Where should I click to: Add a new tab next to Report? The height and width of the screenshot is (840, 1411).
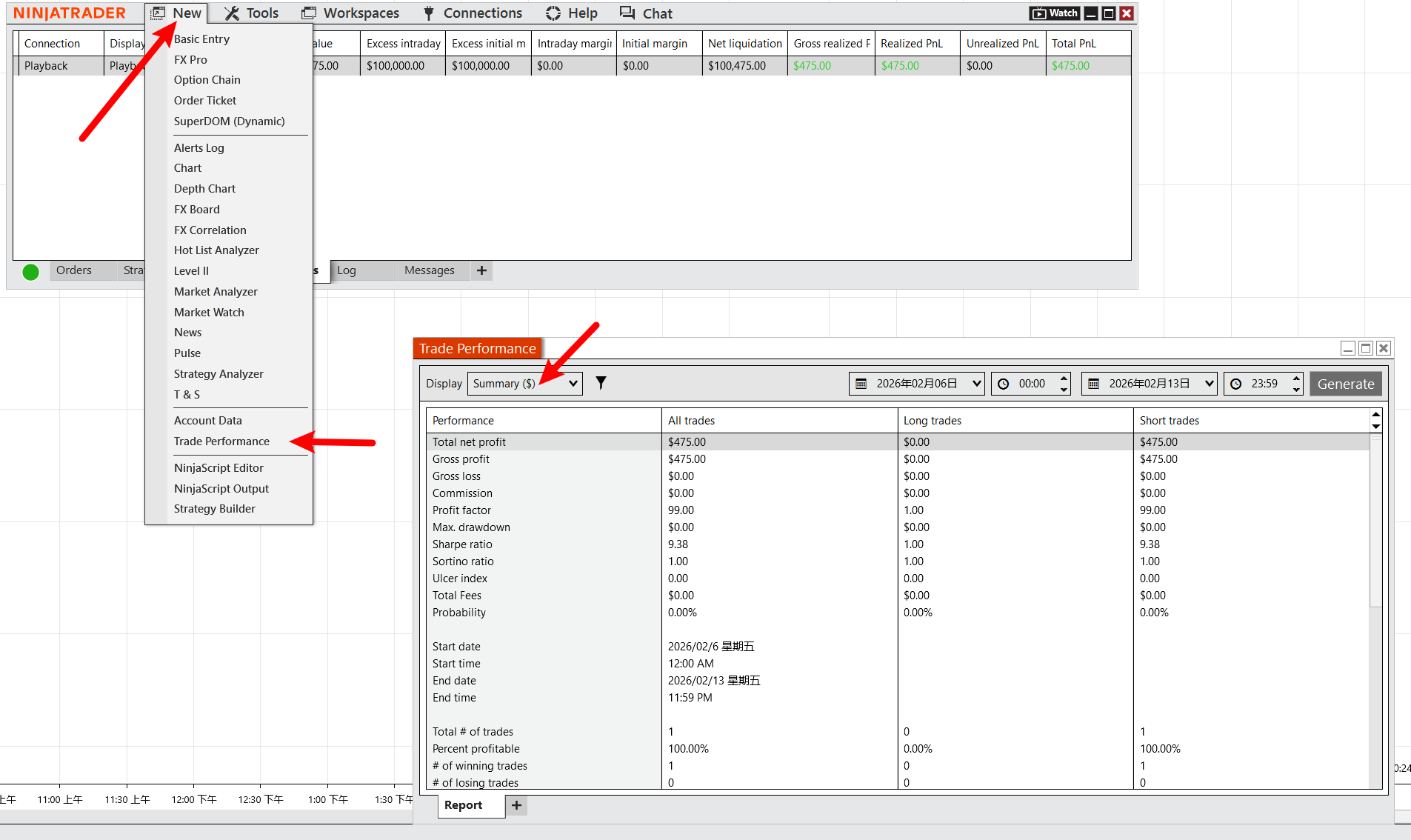coord(516,805)
